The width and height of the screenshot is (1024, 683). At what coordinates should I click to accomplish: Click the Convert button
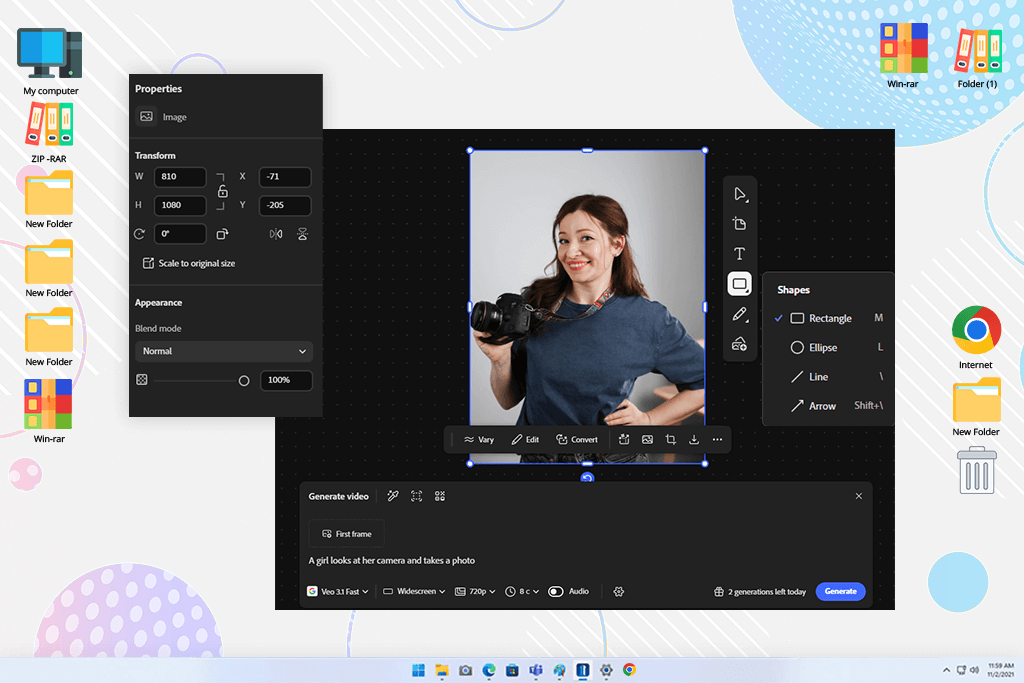(577, 439)
